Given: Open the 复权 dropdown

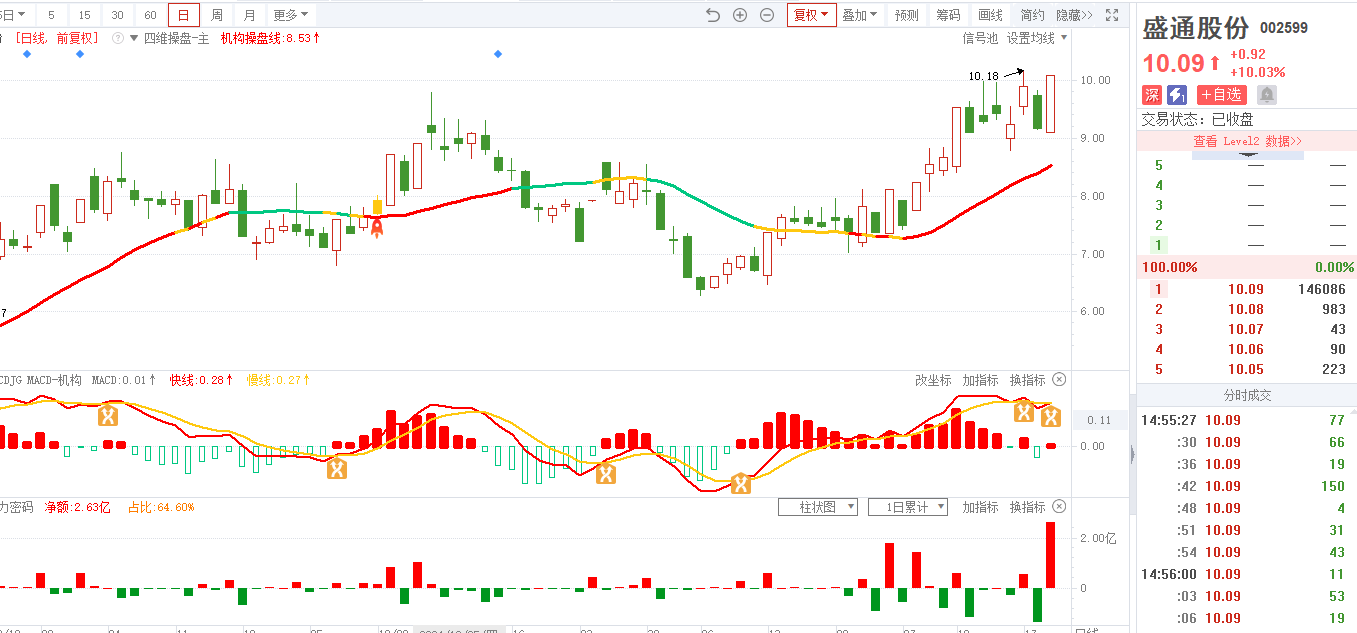Looking at the screenshot, I should (x=811, y=15).
